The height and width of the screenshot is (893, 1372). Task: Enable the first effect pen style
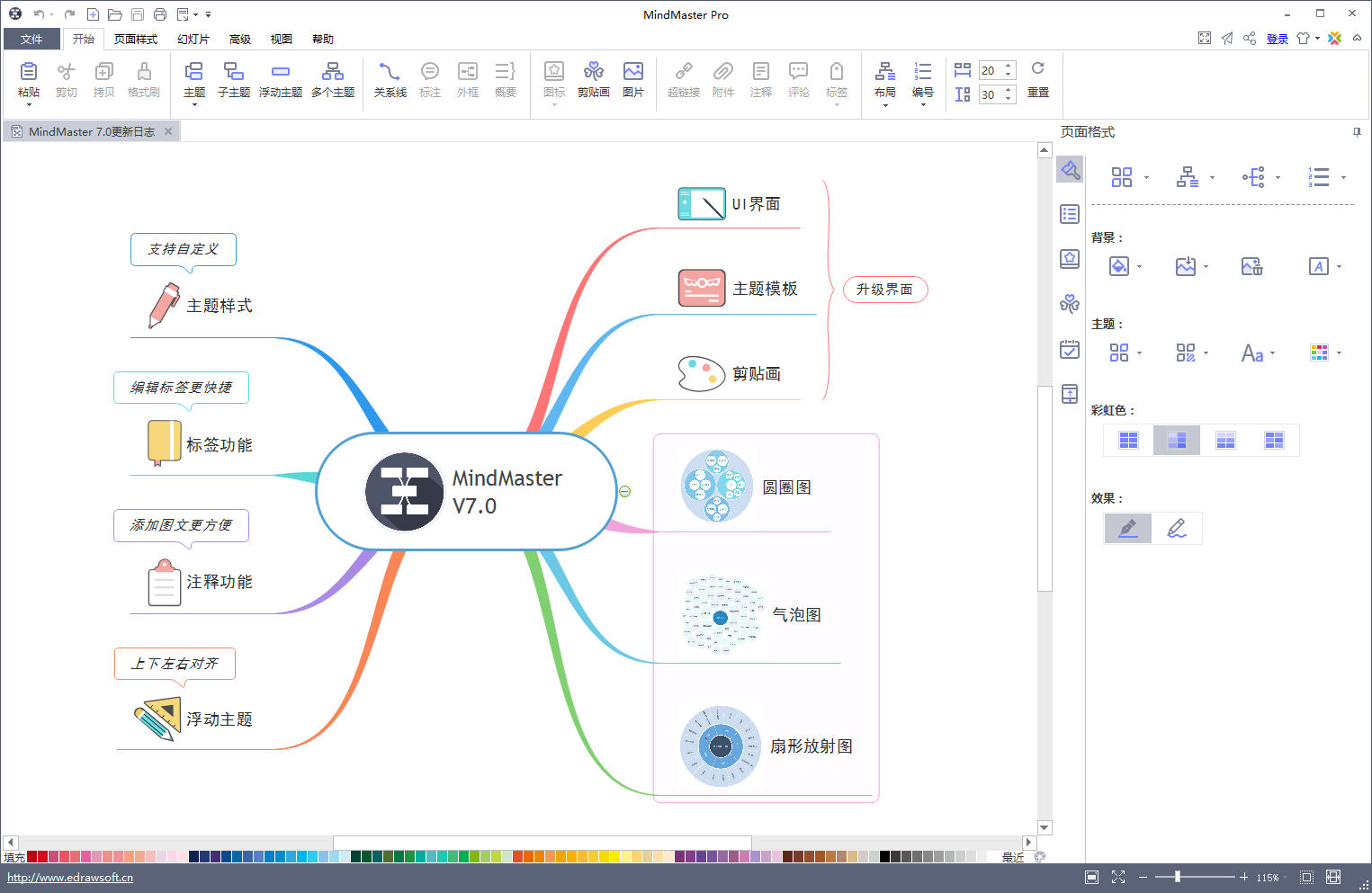coord(1128,528)
